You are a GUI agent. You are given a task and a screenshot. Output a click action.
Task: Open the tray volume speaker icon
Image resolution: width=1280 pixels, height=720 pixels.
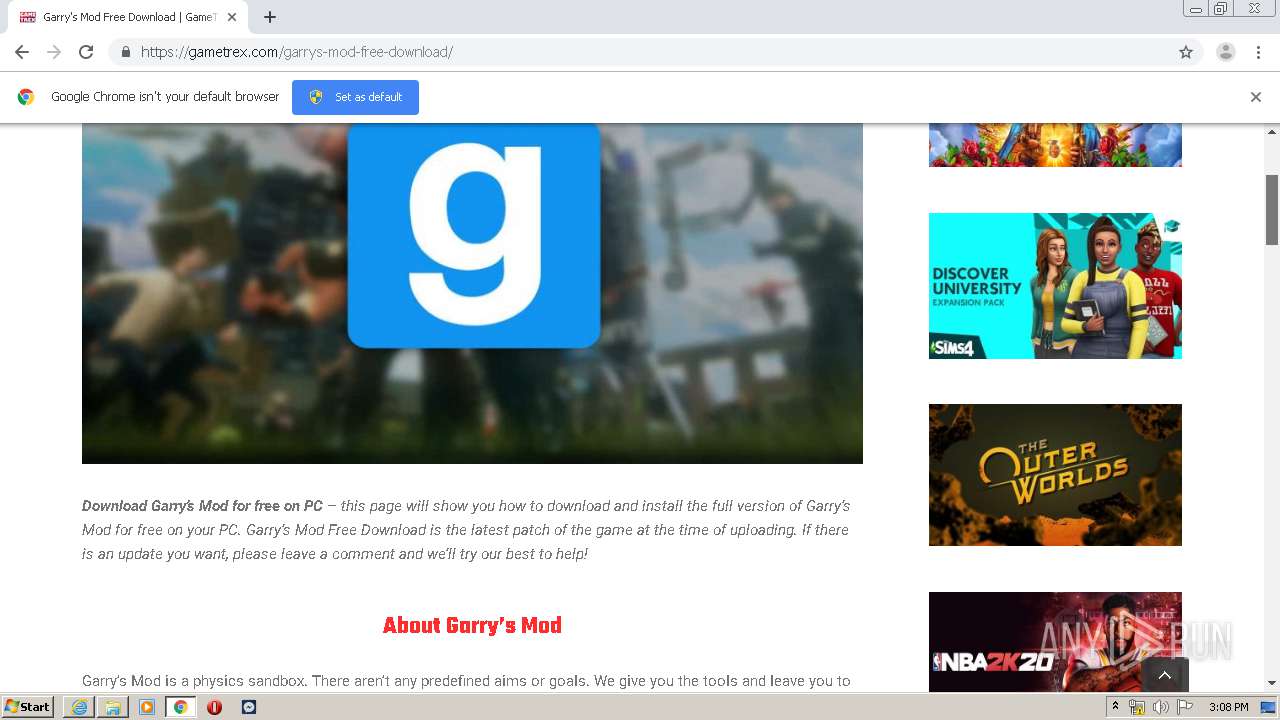point(1161,707)
